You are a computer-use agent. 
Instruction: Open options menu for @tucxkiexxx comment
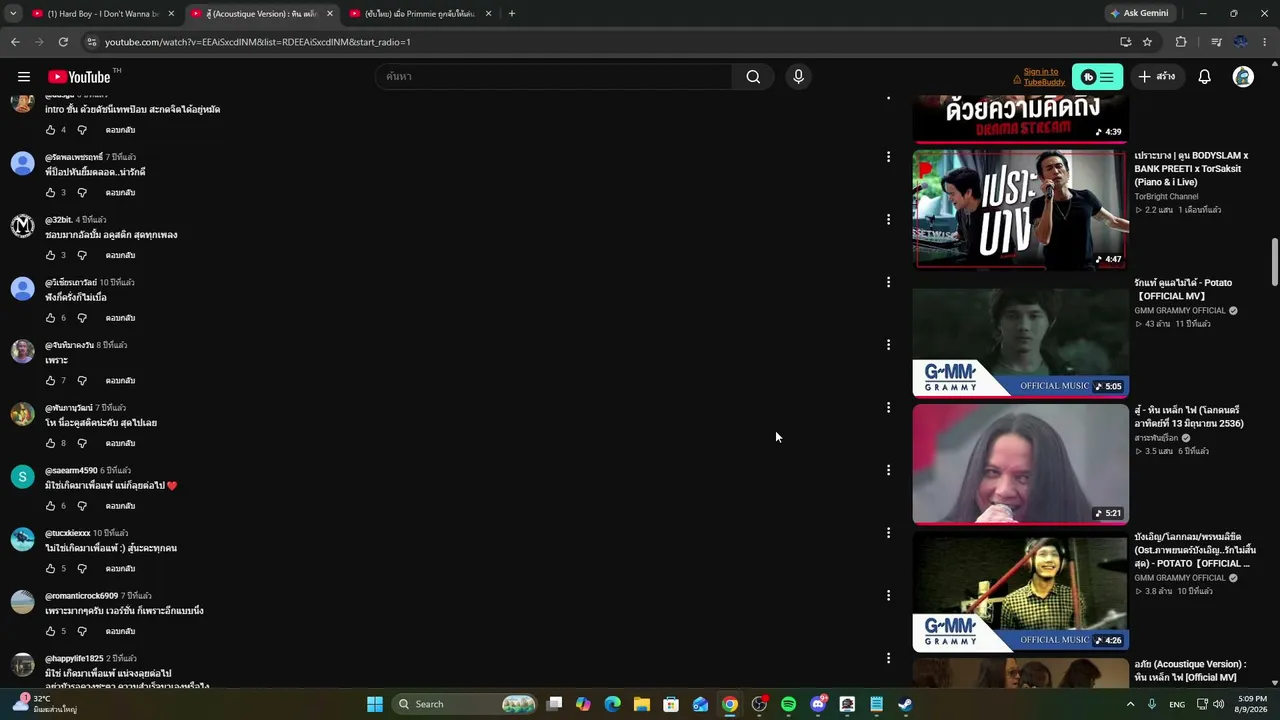[888, 533]
